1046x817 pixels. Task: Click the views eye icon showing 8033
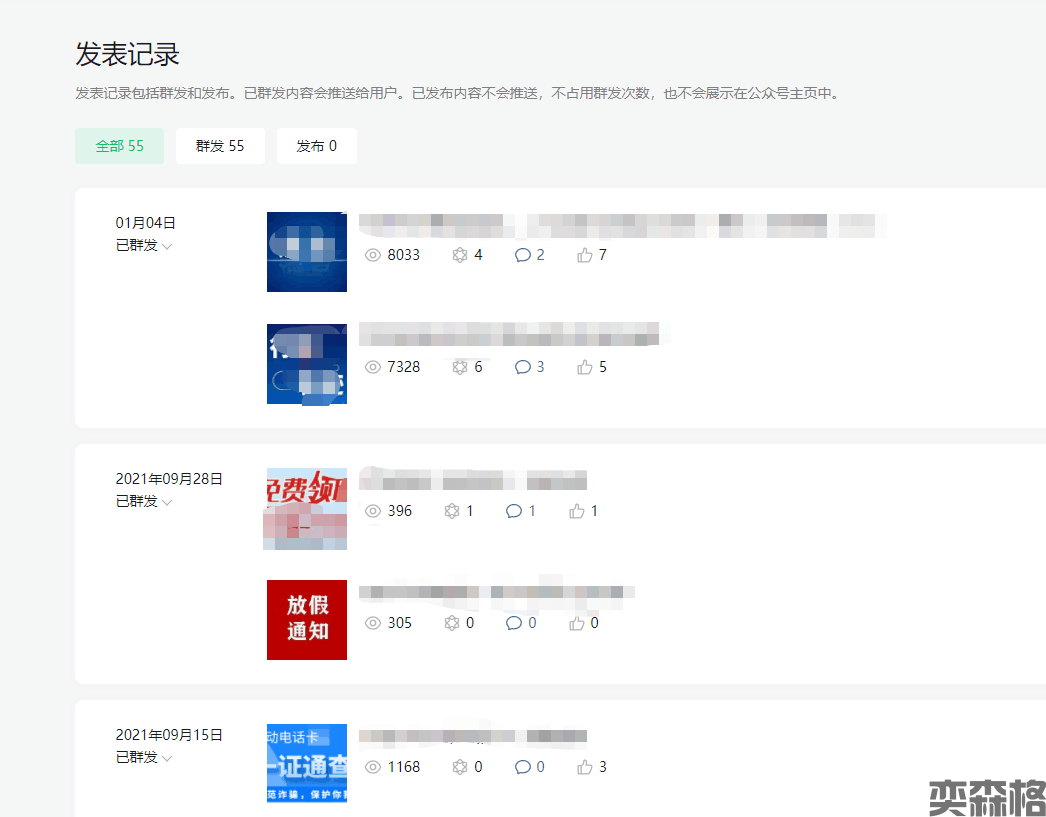pyautogui.click(x=373, y=255)
